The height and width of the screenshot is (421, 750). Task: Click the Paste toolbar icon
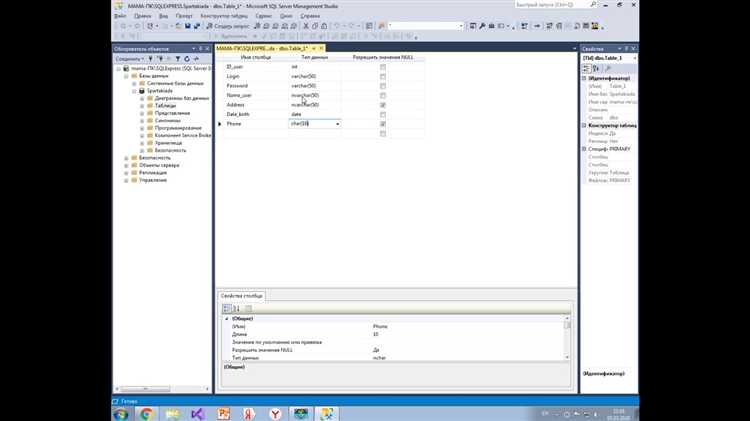point(324,26)
